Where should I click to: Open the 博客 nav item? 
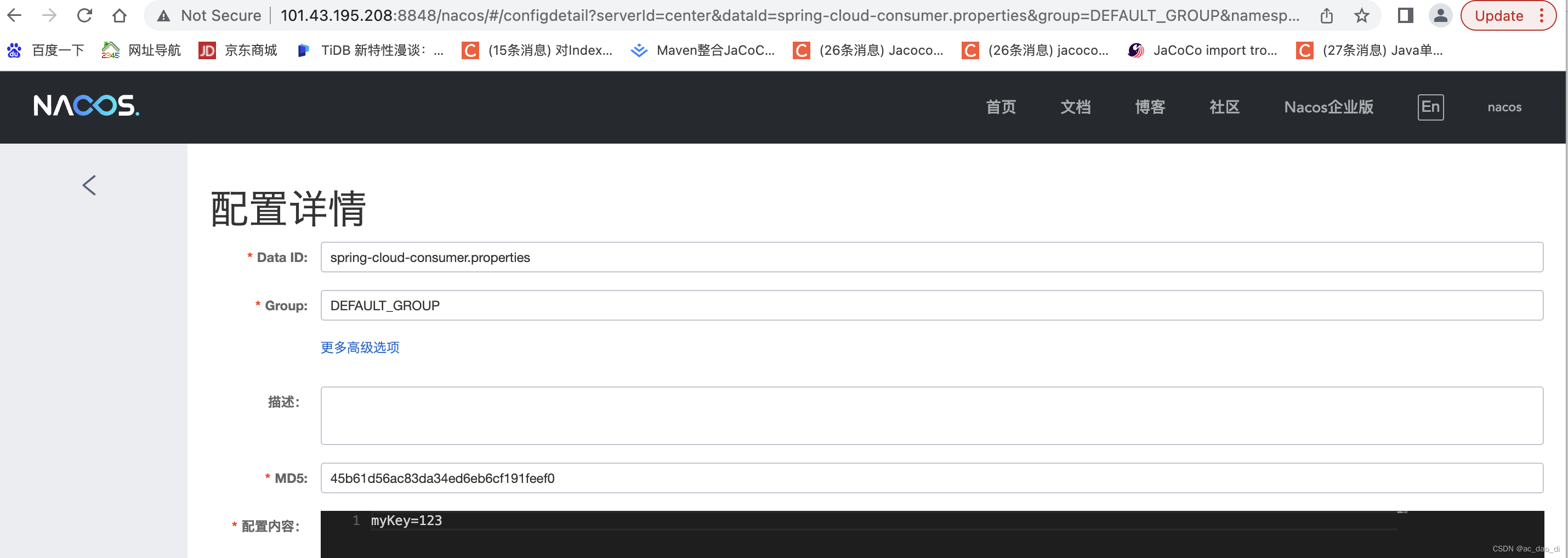(x=1150, y=107)
